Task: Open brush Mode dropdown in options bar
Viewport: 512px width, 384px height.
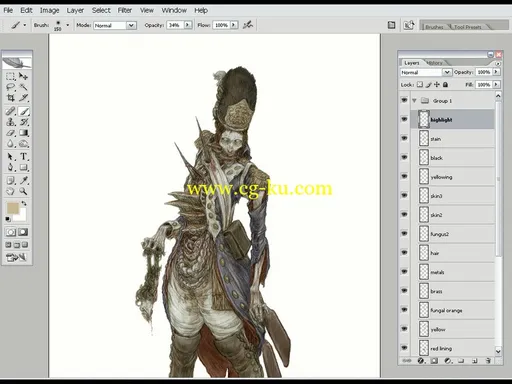Action: (x=131, y=25)
